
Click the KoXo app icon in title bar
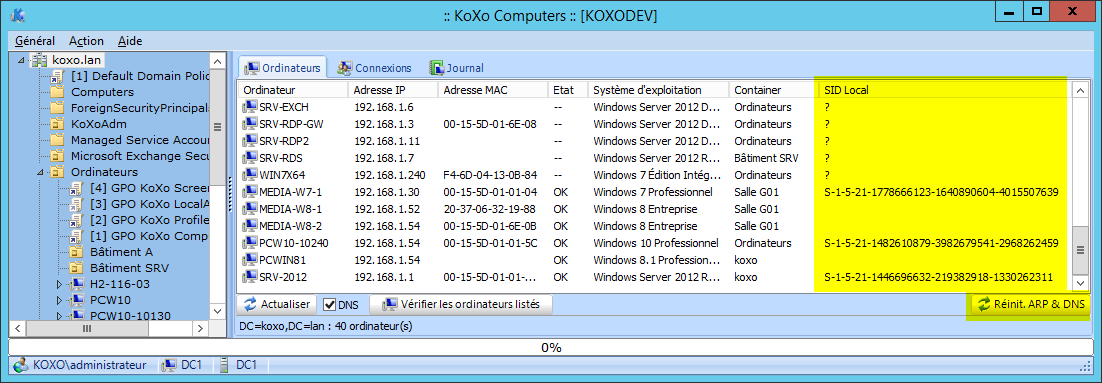click(19, 15)
